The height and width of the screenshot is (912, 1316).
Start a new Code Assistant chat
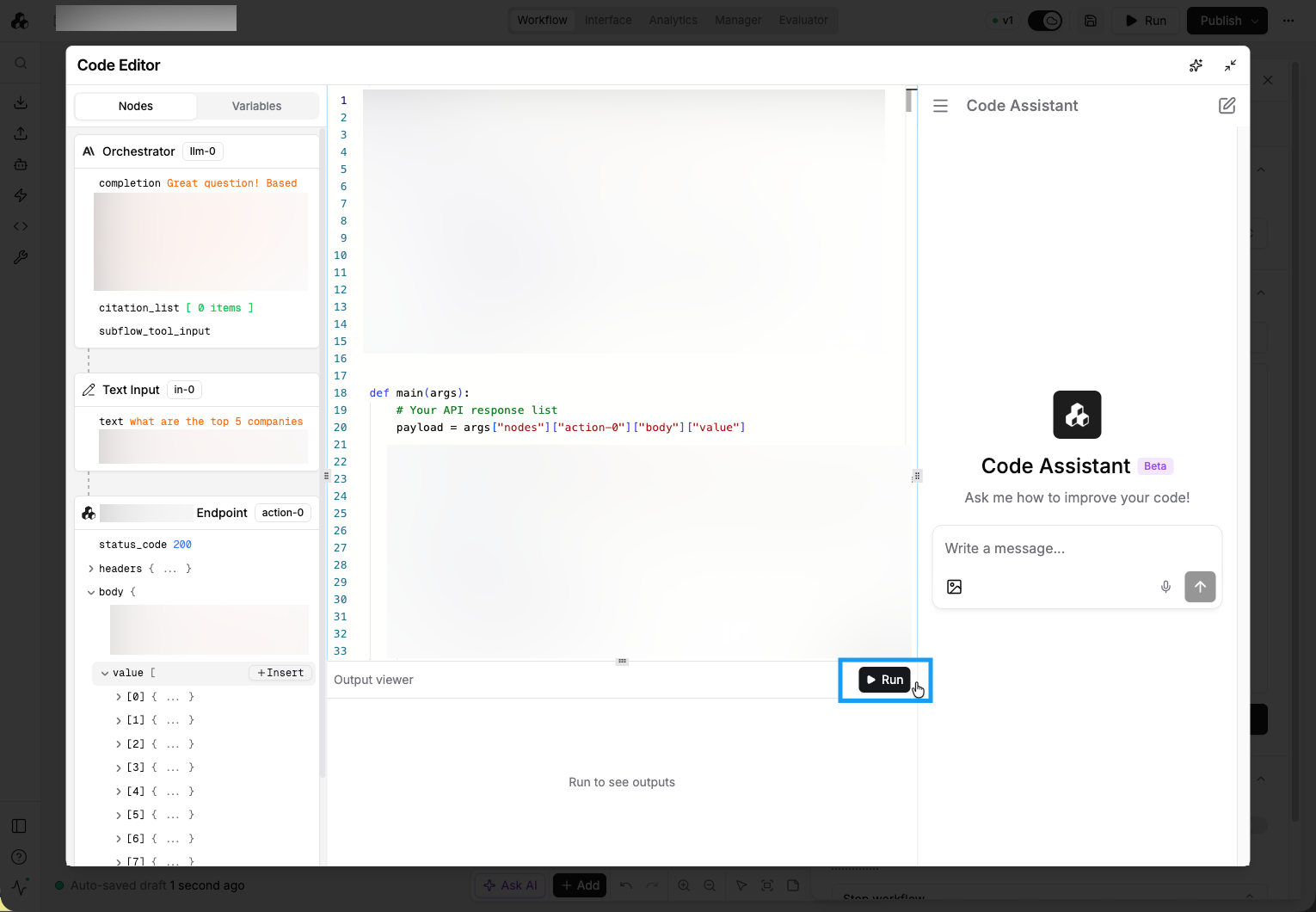(x=1227, y=106)
